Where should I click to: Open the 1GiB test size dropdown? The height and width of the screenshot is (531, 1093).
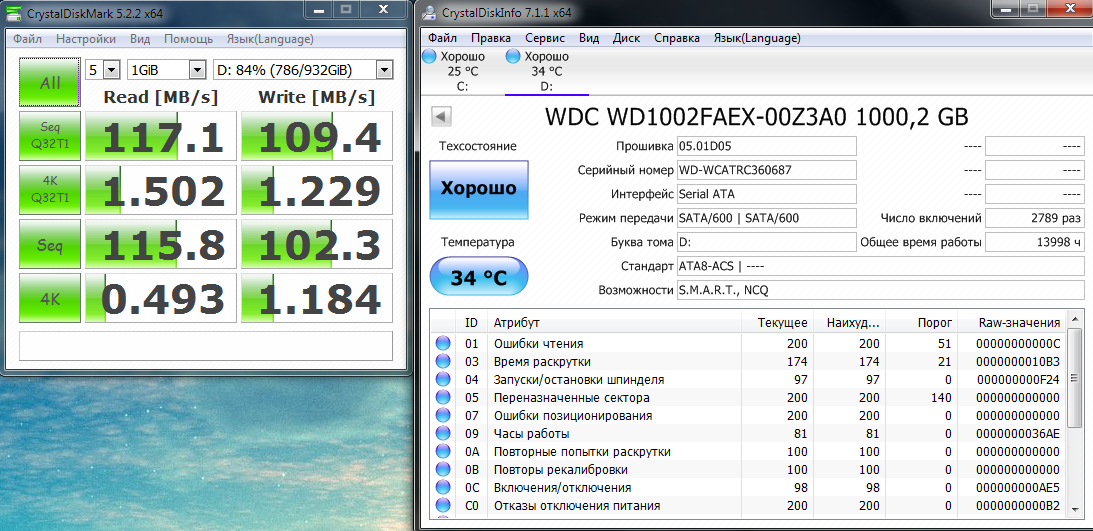tap(167, 70)
